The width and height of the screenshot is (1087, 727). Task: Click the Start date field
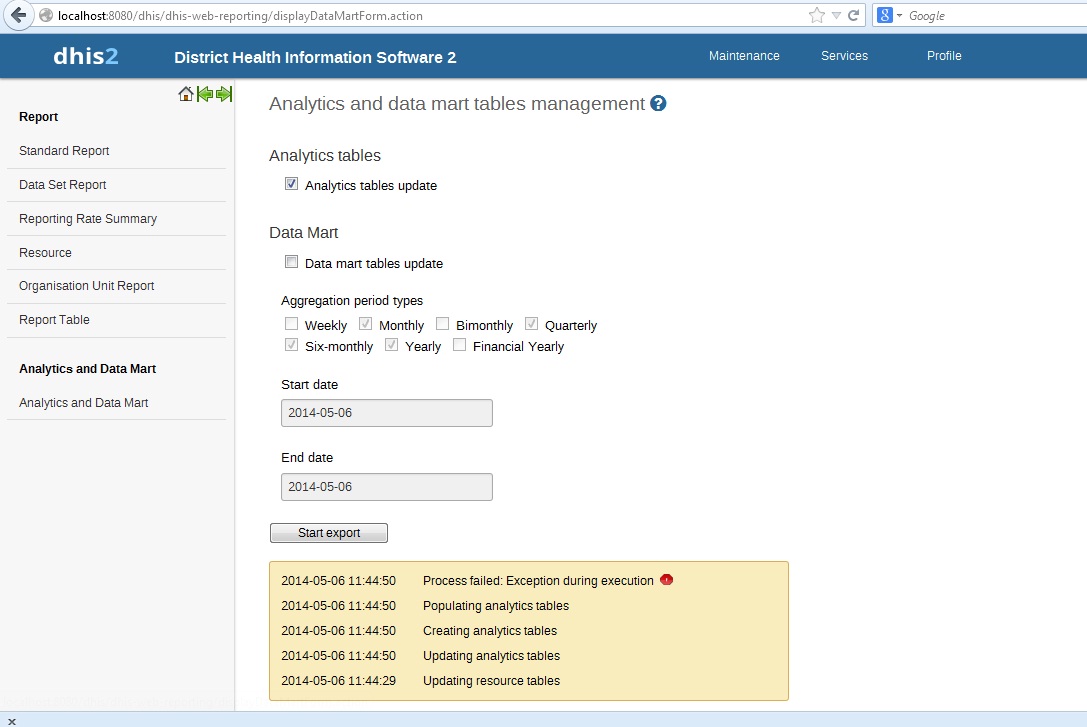(x=387, y=413)
